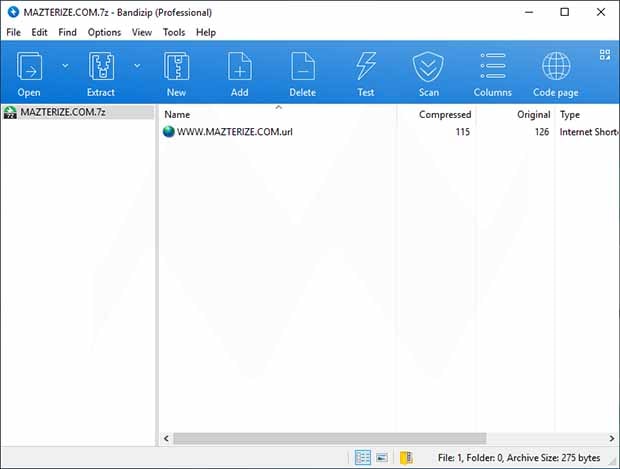Expand the Open button dropdown arrow

[x=65, y=66]
